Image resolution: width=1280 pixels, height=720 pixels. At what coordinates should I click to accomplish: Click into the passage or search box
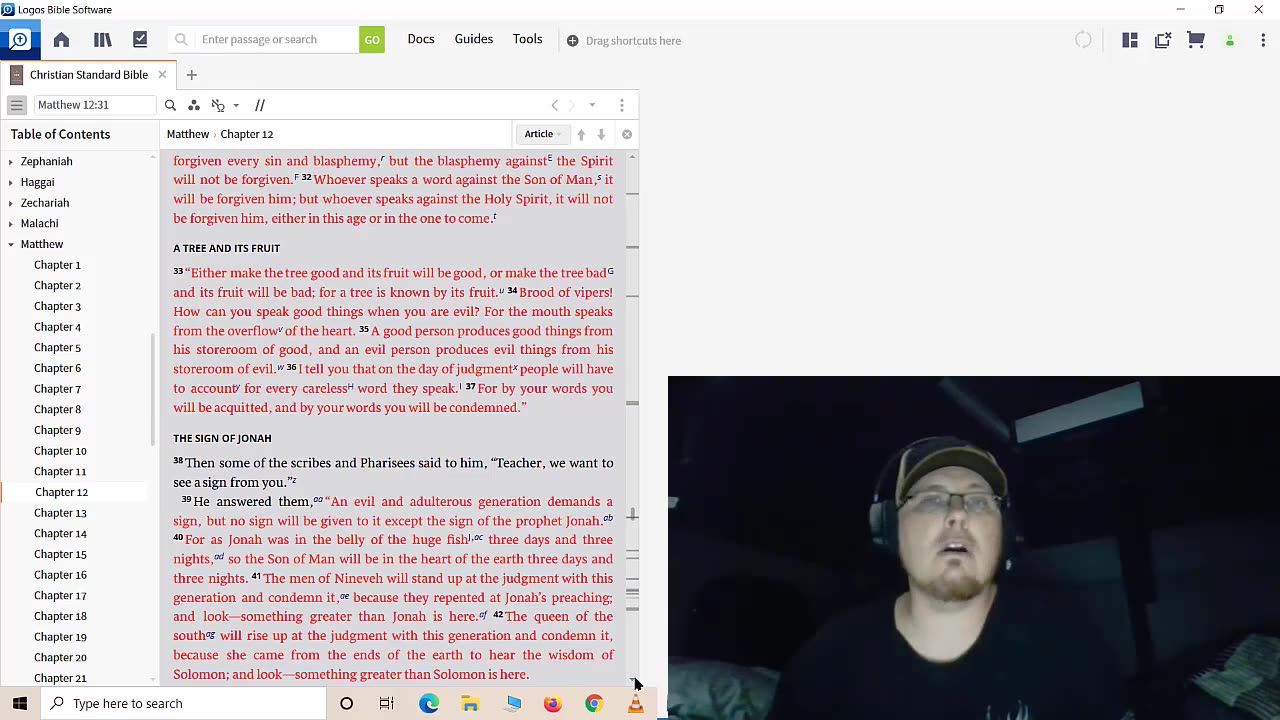[264, 40]
